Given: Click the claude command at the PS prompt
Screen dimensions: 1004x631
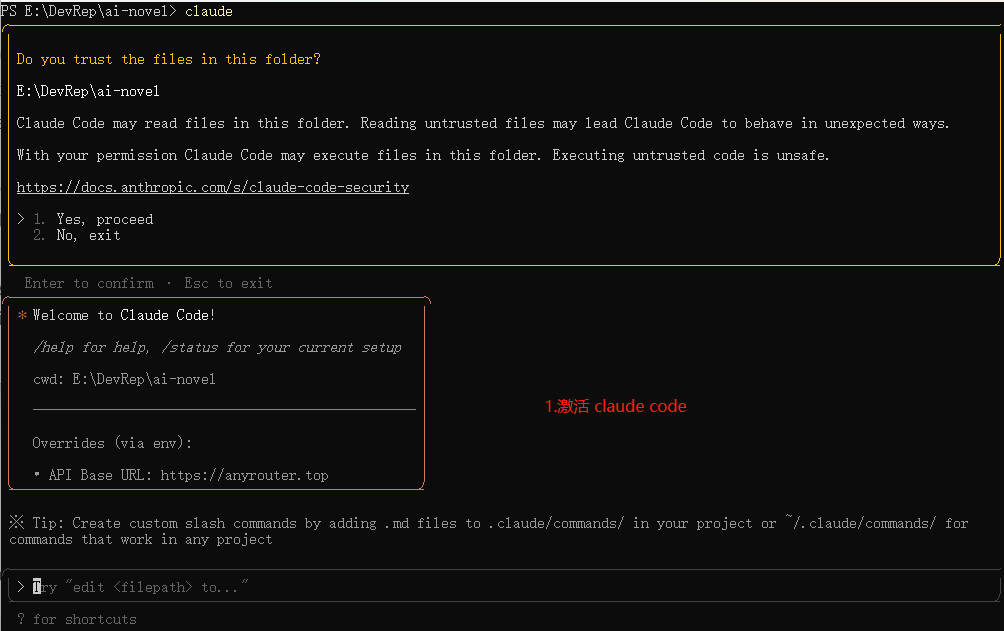Looking at the screenshot, I should click(209, 11).
